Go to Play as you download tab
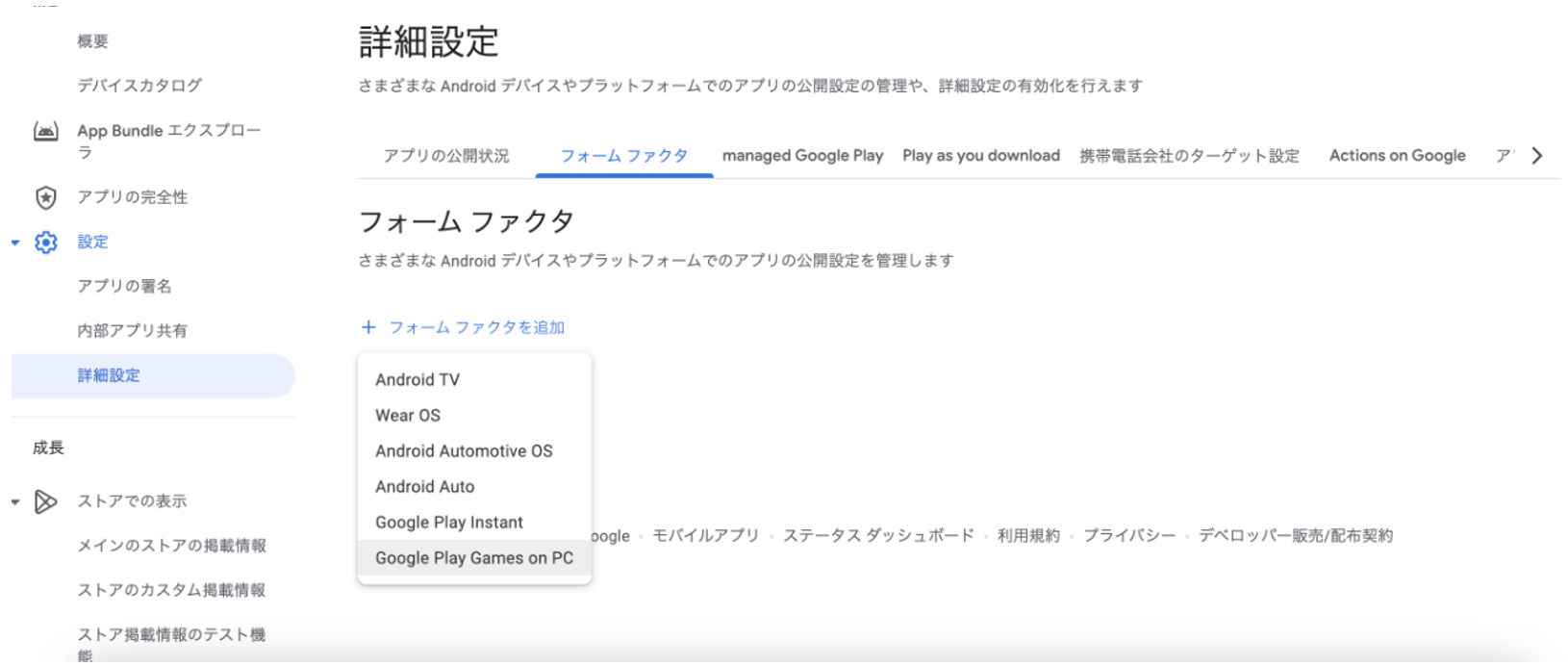 [980, 156]
